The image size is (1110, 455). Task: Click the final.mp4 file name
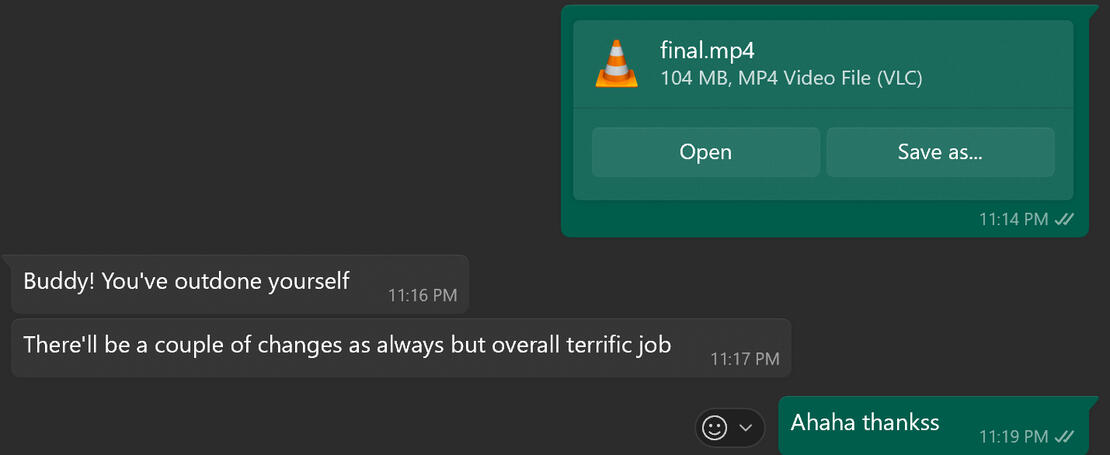[699, 50]
